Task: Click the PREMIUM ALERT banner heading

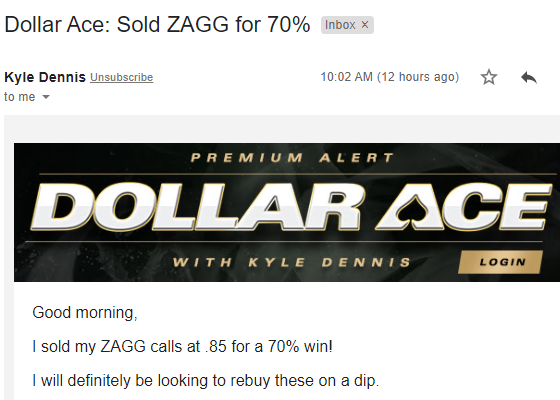Action: click(x=292, y=158)
